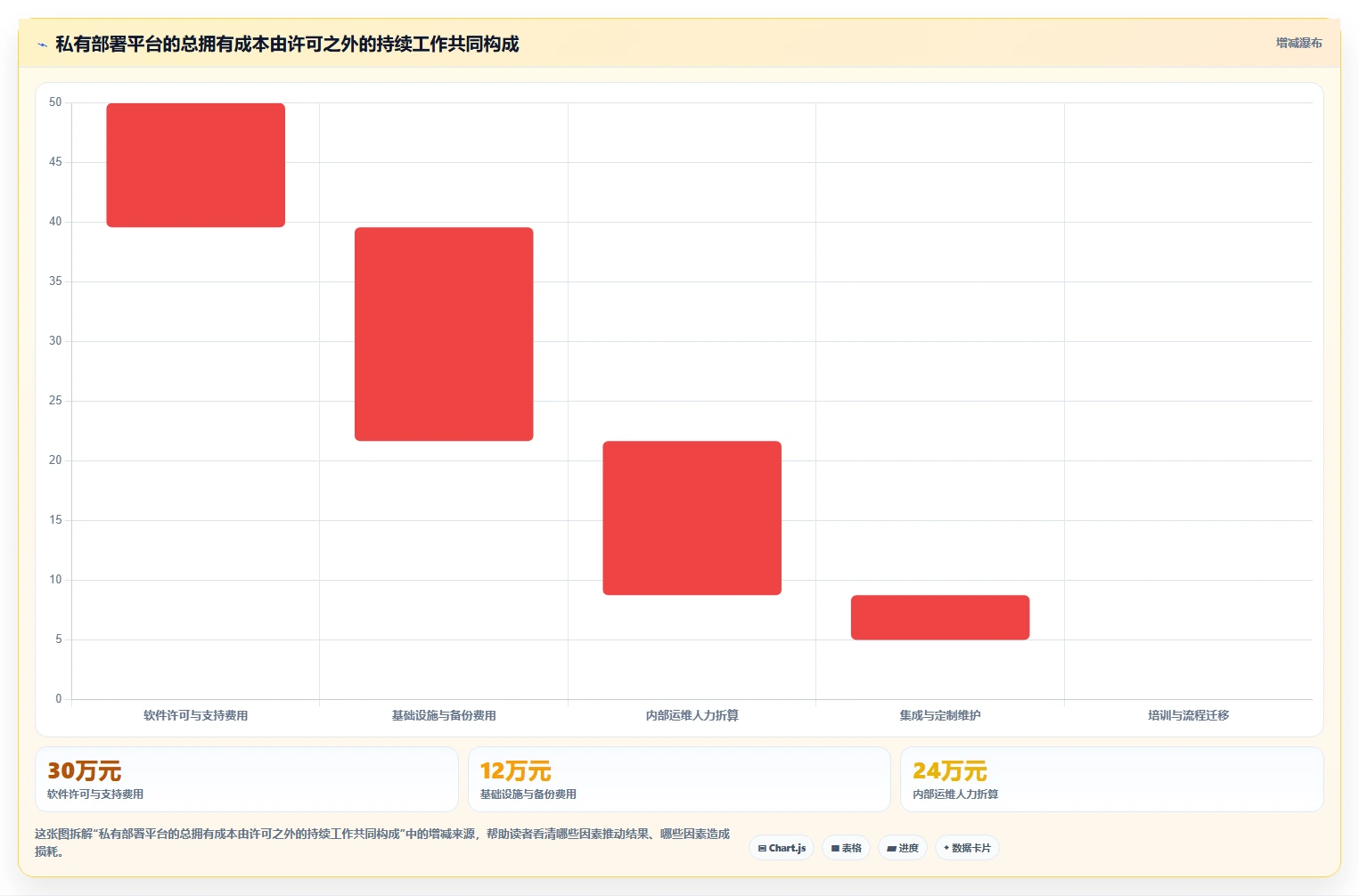The image size is (1359, 896).
Task: Click the x-axis label 软件许可与支持费用
Action: pyautogui.click(x=196, y=715)
